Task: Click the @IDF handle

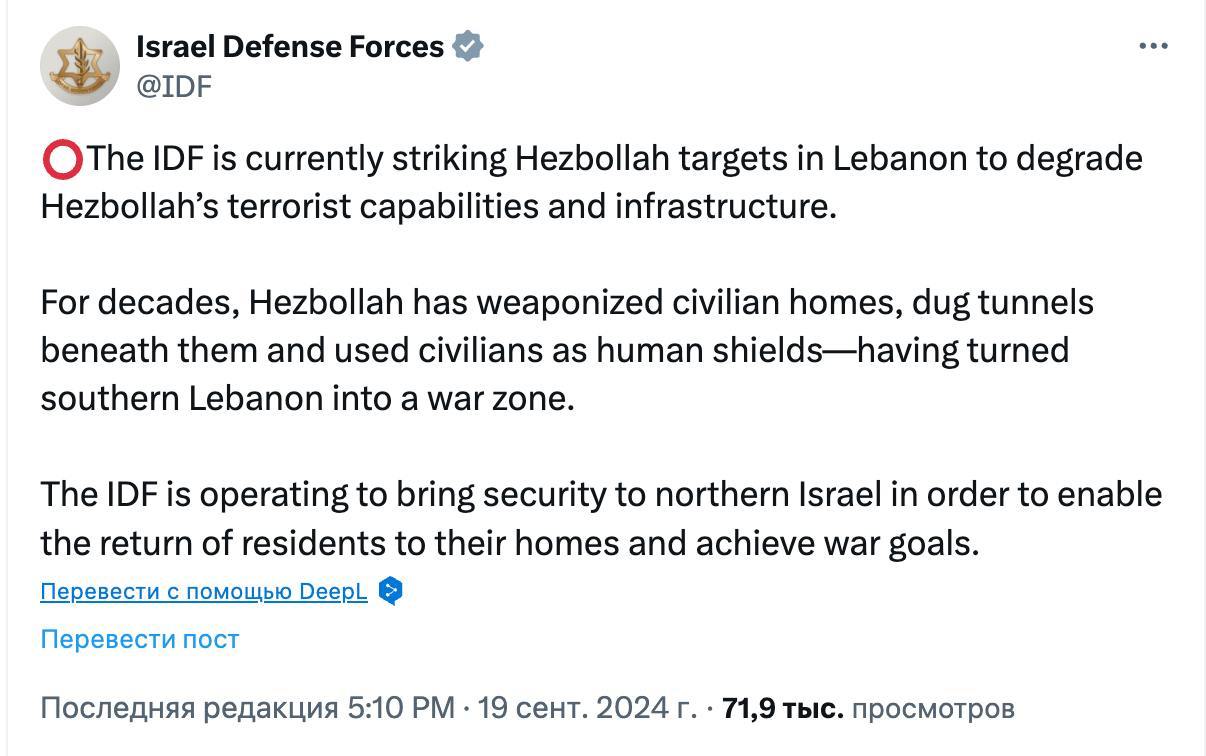Action: [174, 86]
